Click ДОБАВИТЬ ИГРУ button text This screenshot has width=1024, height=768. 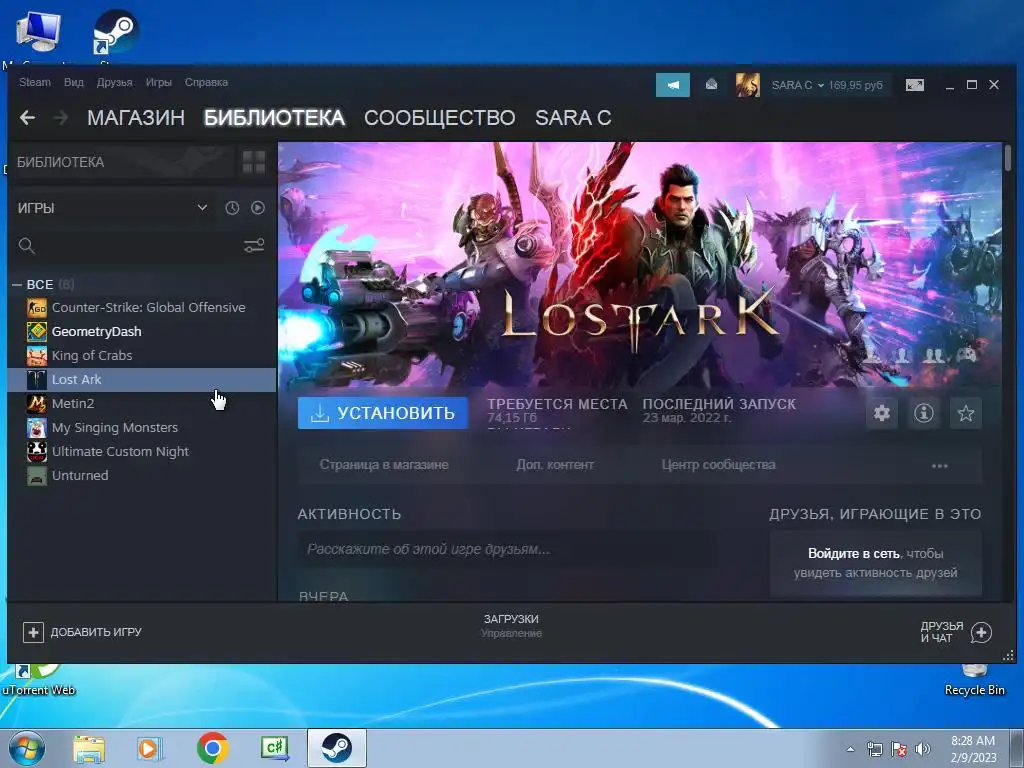(96, 632)
